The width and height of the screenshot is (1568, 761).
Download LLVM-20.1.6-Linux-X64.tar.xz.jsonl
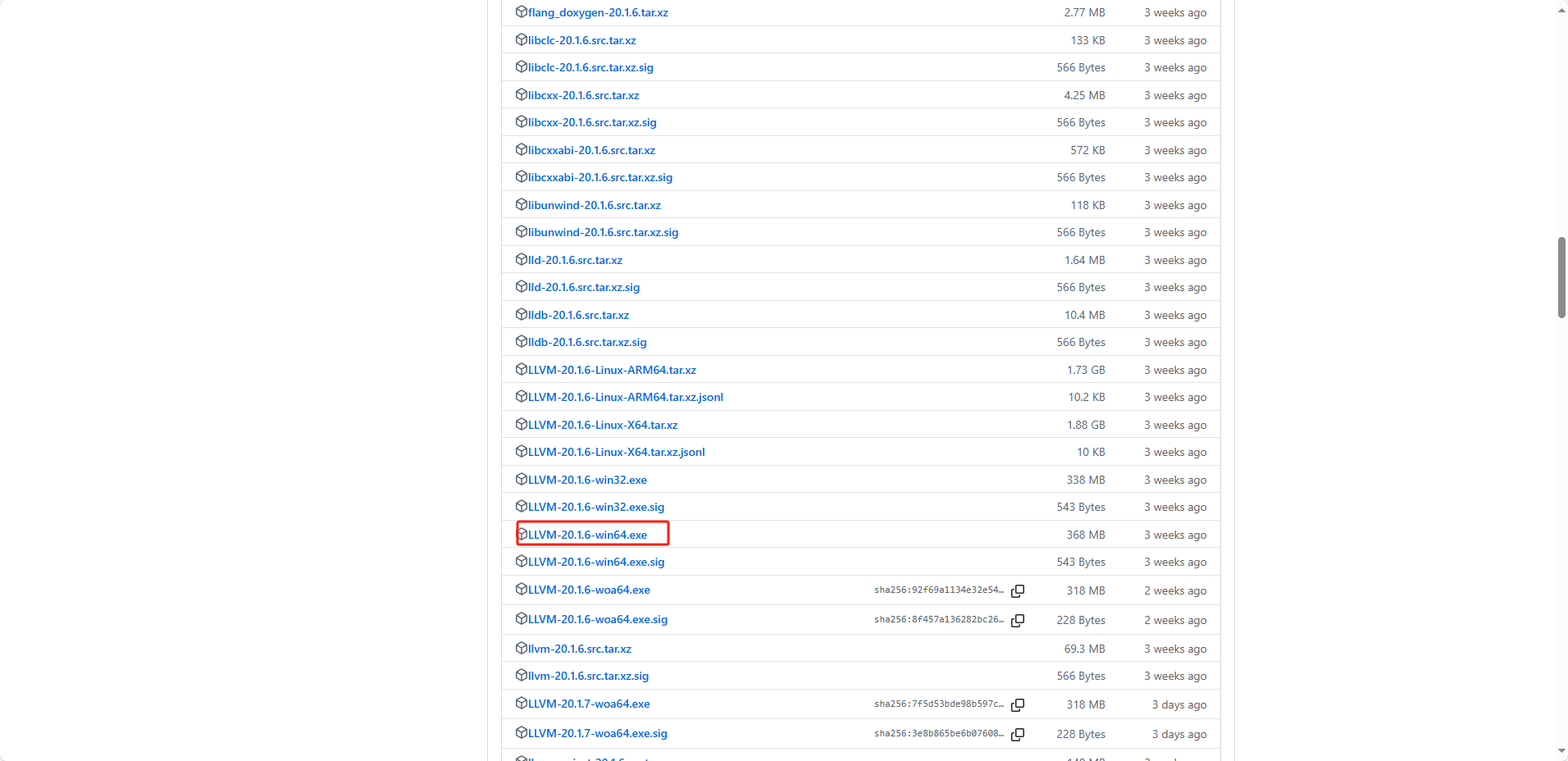coord(617,452)
